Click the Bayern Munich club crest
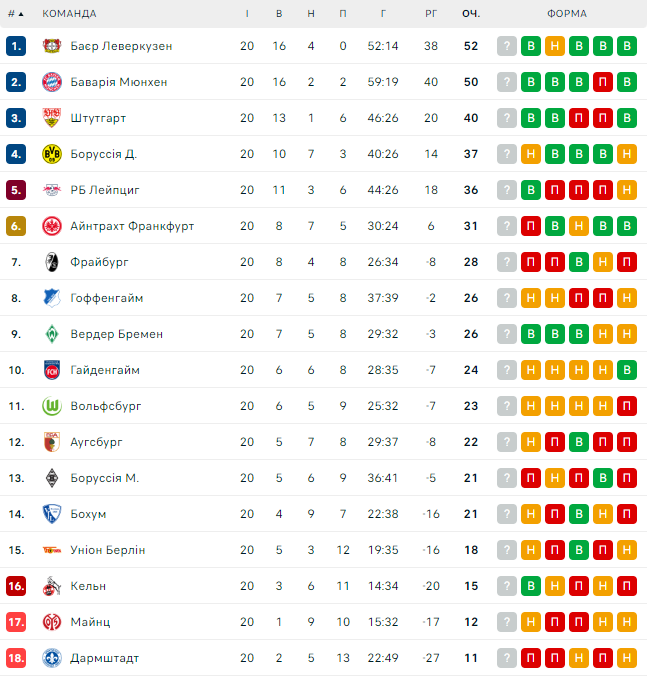The width and height of the screenshot is (654, 678). coord(52,82)
